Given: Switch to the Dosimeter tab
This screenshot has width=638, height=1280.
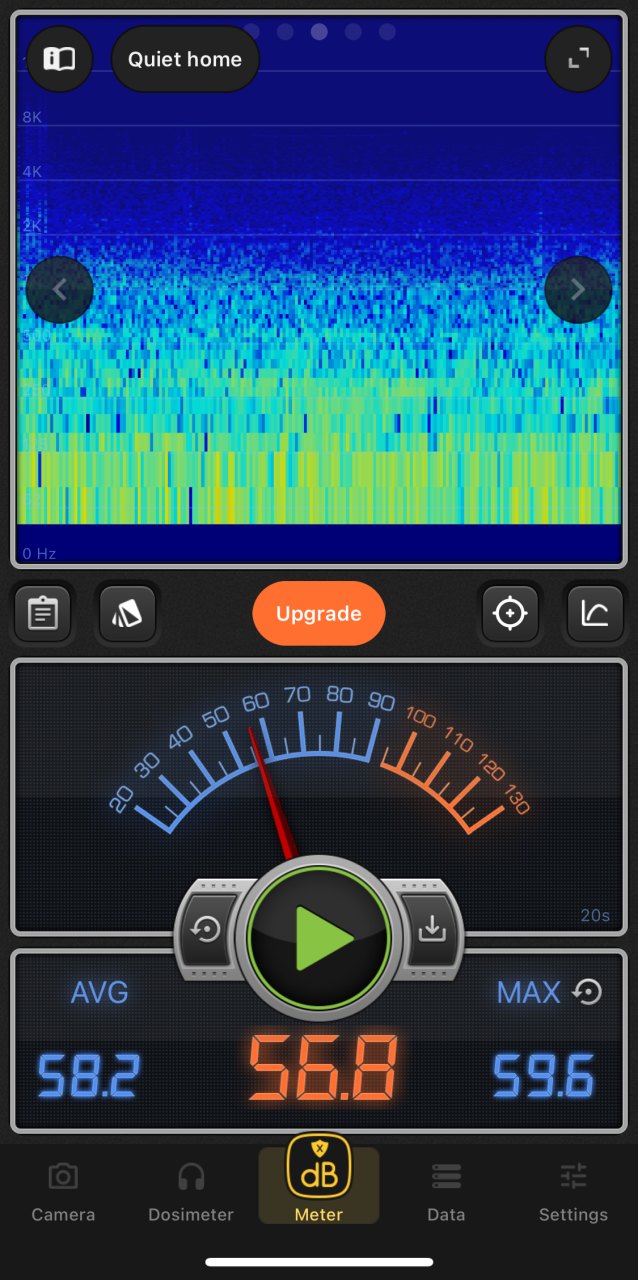Looking at the screenshot, I should [x=191, y=1193].
